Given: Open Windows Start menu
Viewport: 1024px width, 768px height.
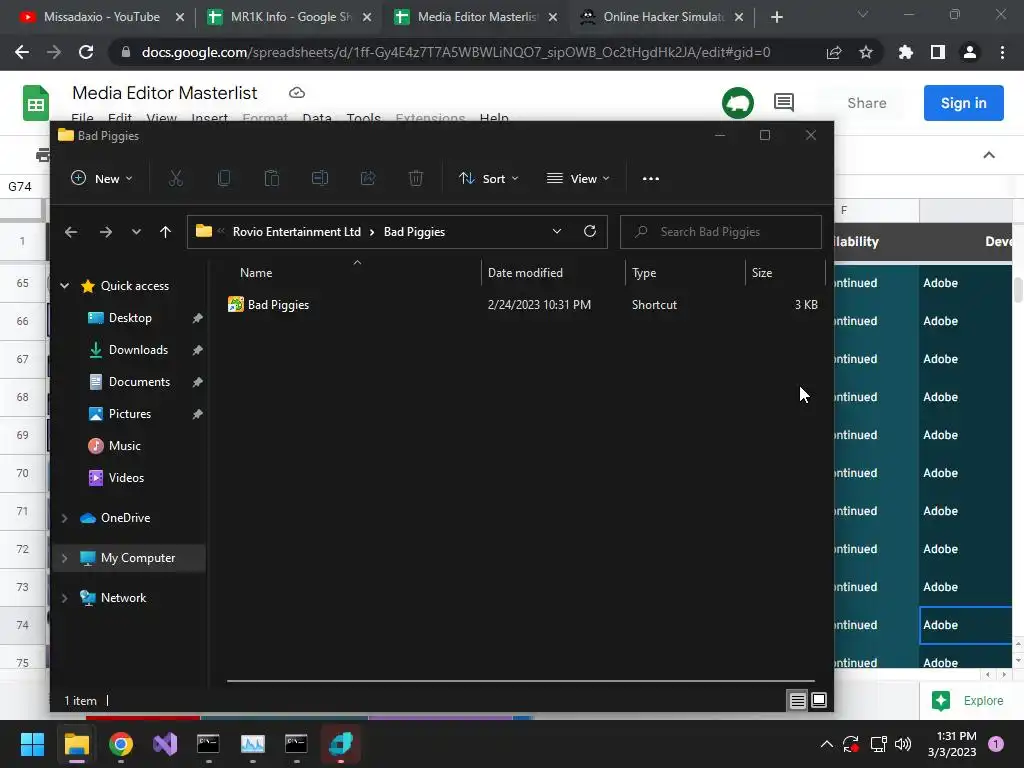Looking at the screenshot, I should 32,744.
